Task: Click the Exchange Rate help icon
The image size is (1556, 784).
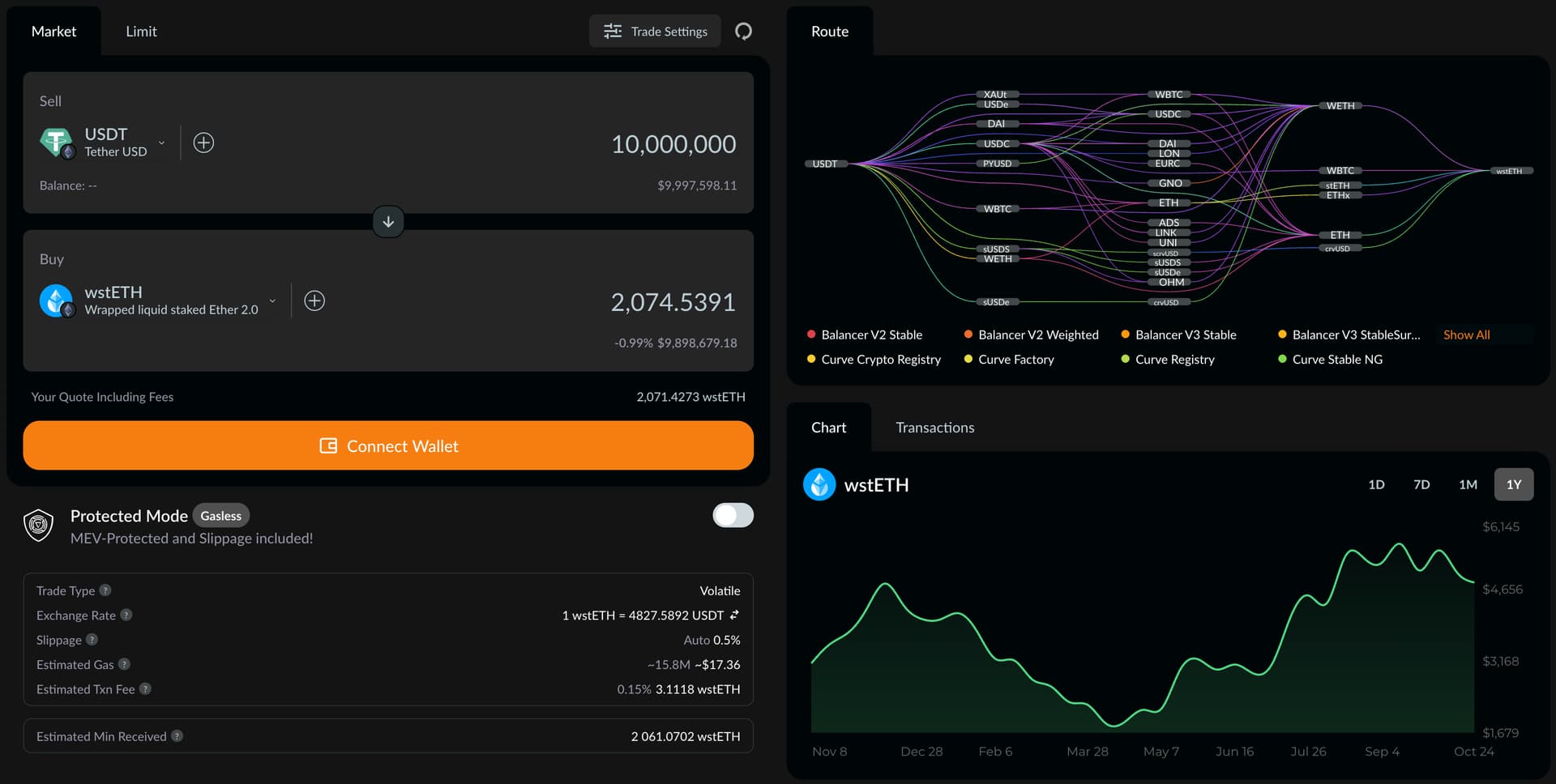Action: (x=126, y=615)
